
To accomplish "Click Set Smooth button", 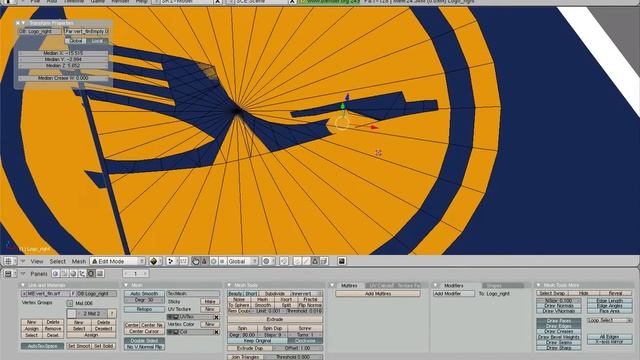I will point(78,346).
